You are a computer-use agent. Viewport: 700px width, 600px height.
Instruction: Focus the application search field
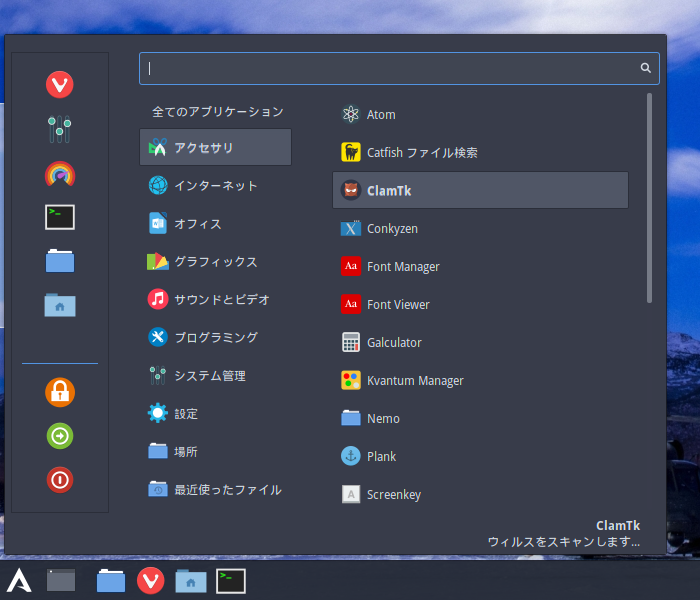399,68
